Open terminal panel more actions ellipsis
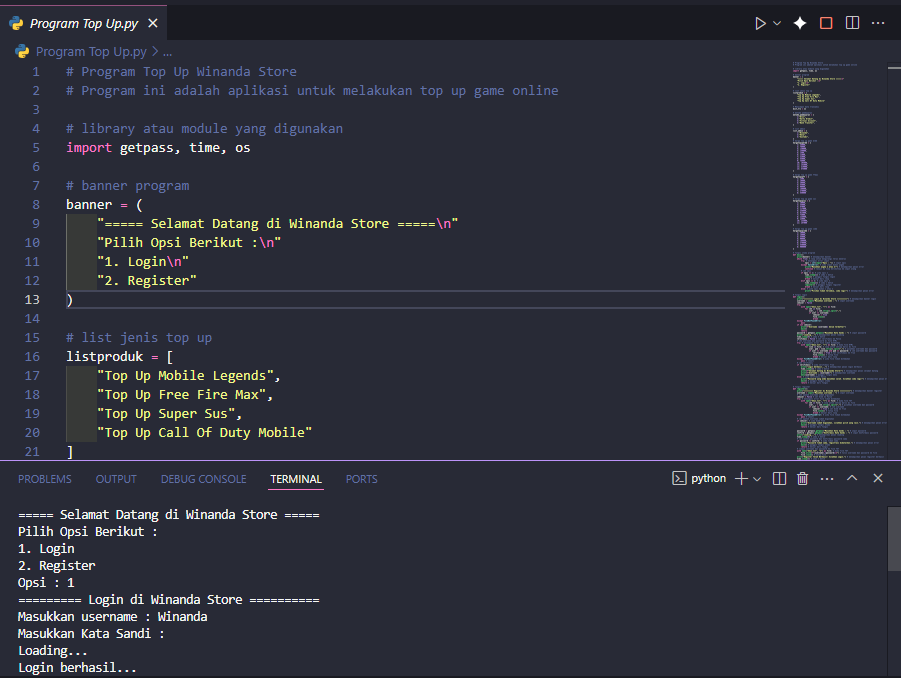The height and width of the screenshot is (678, 901). coord(827,479)
